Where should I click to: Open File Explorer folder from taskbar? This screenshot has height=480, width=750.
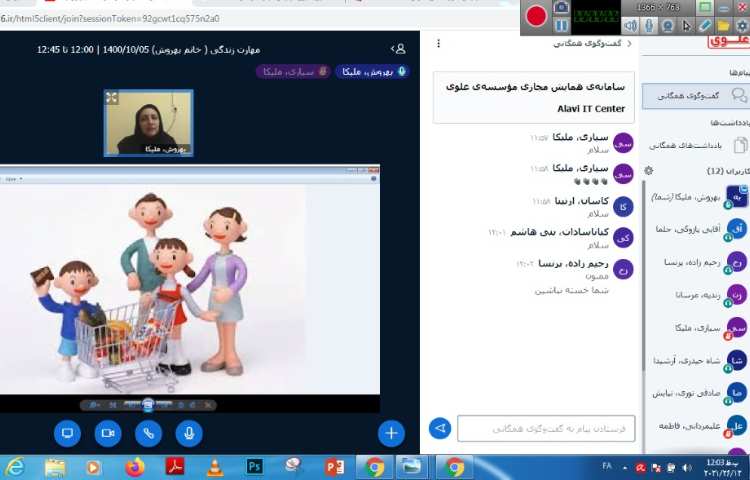pyautogui.click(x=55, y=467)
